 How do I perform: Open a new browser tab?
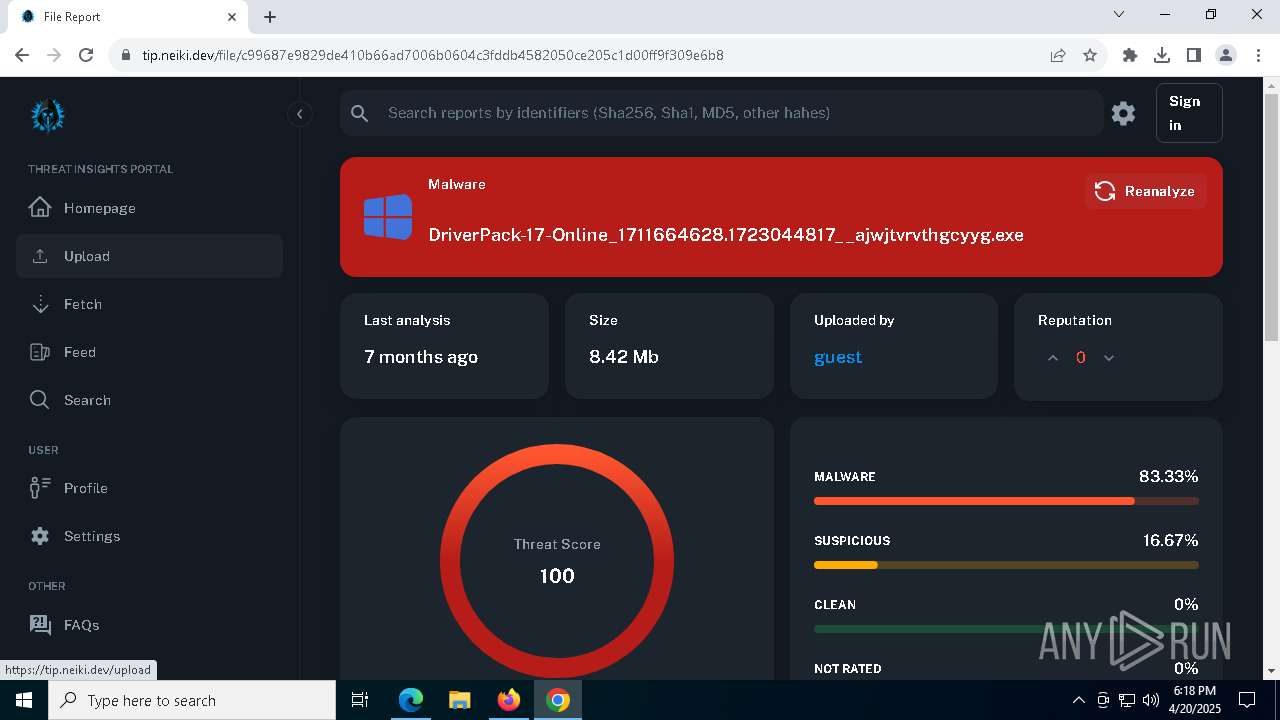[270, 17]
